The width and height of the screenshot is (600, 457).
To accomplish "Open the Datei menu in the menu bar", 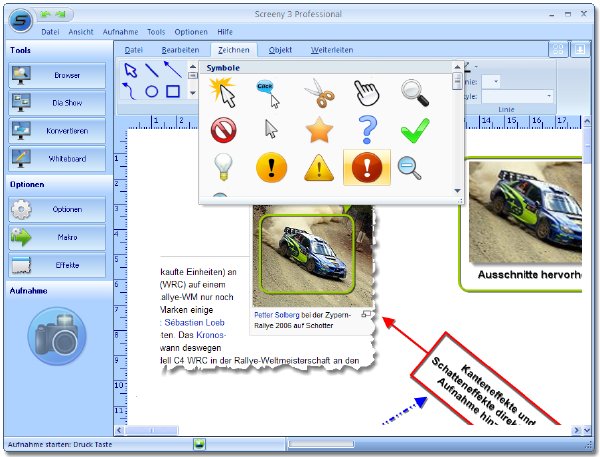I will coord(50,32).
